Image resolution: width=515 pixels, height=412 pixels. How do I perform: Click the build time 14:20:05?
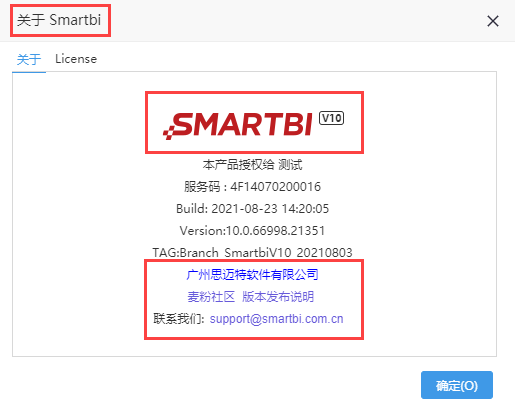305,209
